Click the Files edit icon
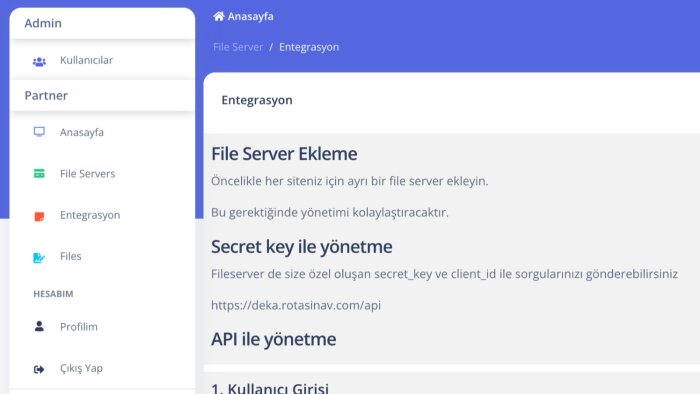The image size is (700, 394). click(x=39, y=257)
